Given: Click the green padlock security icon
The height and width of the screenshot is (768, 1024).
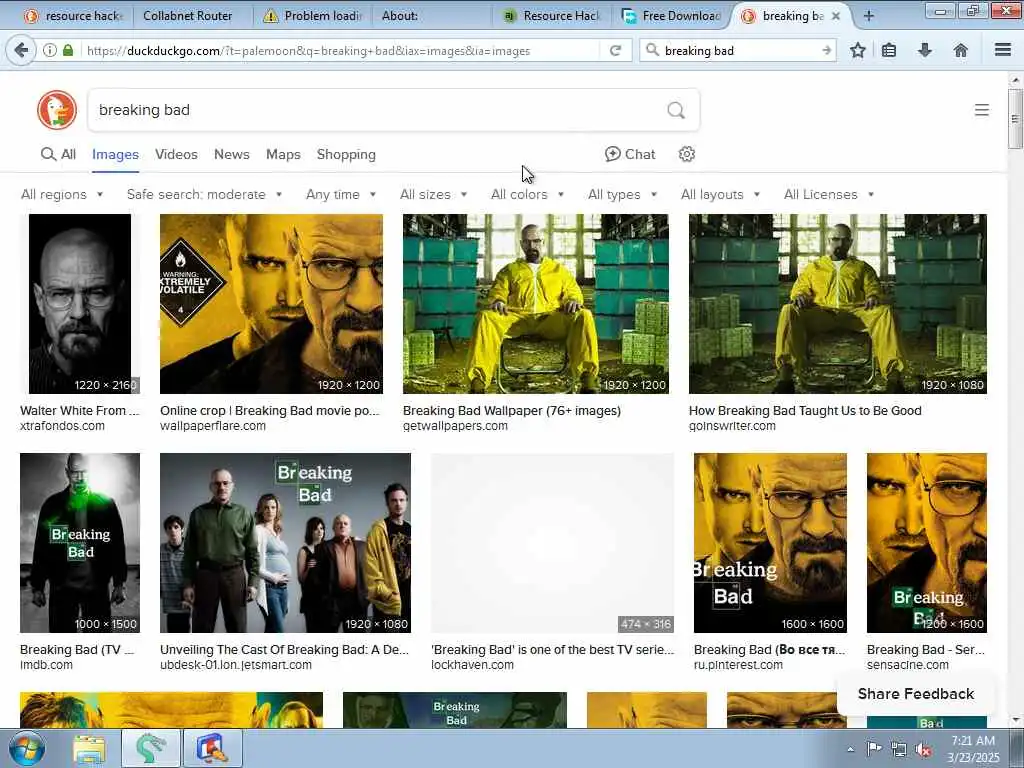Looking at the screenshot, I should coord(68,50).
